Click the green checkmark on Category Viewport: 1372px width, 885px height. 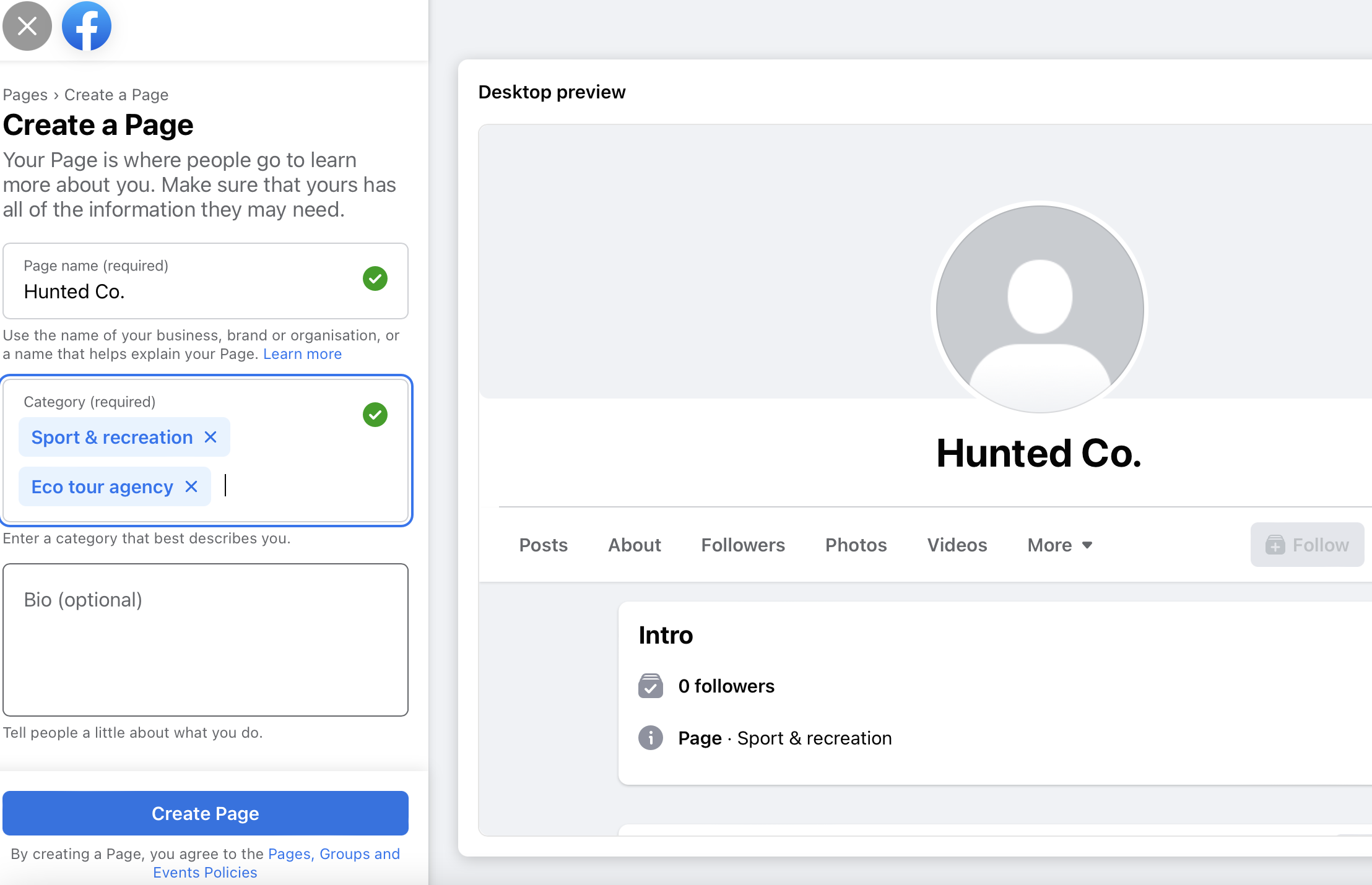coord(375,415)
